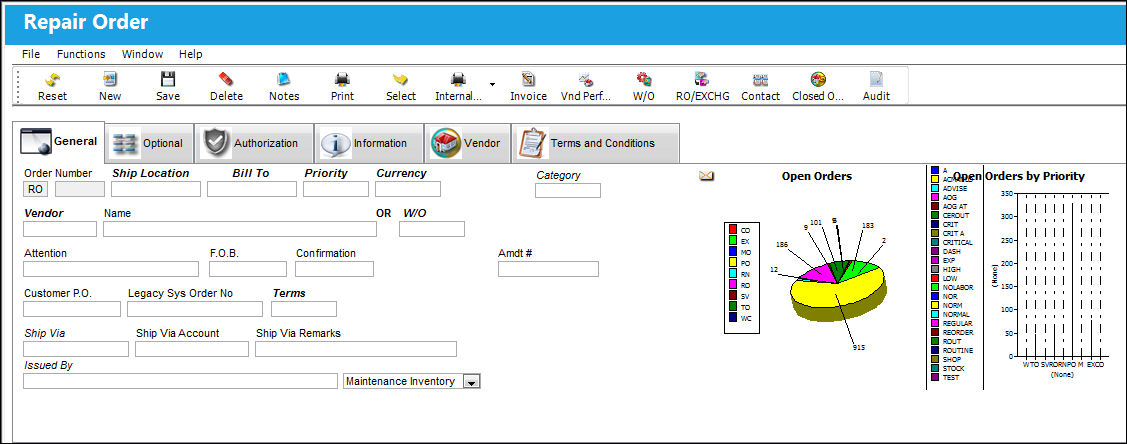This screenshot has width=1127, height=444.
Task: Click the Reset toolbar icon
Action: click(52, 80)
